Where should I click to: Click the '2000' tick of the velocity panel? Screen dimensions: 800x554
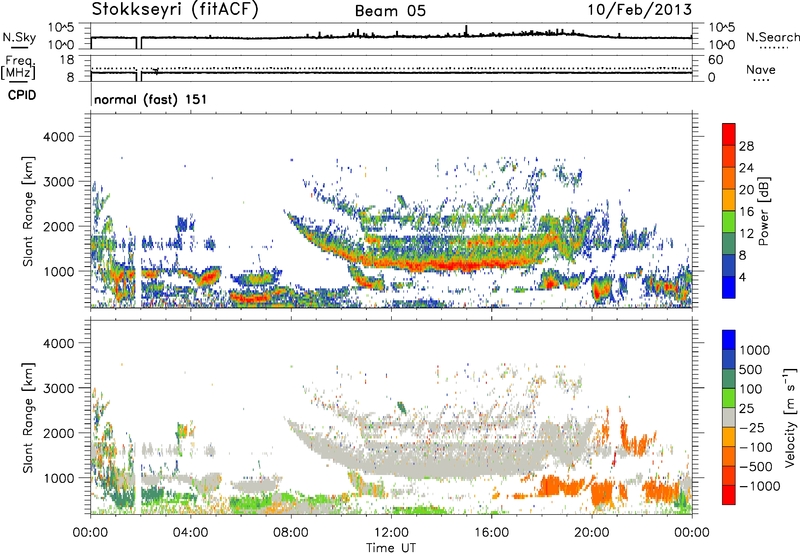tap(58, 433)
